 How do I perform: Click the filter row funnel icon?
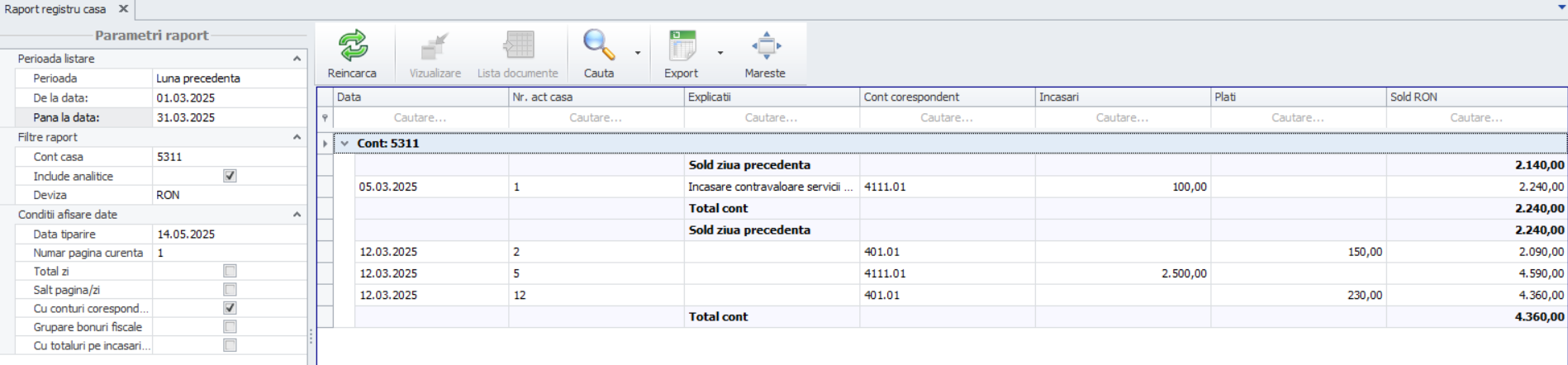coord(325,118)
